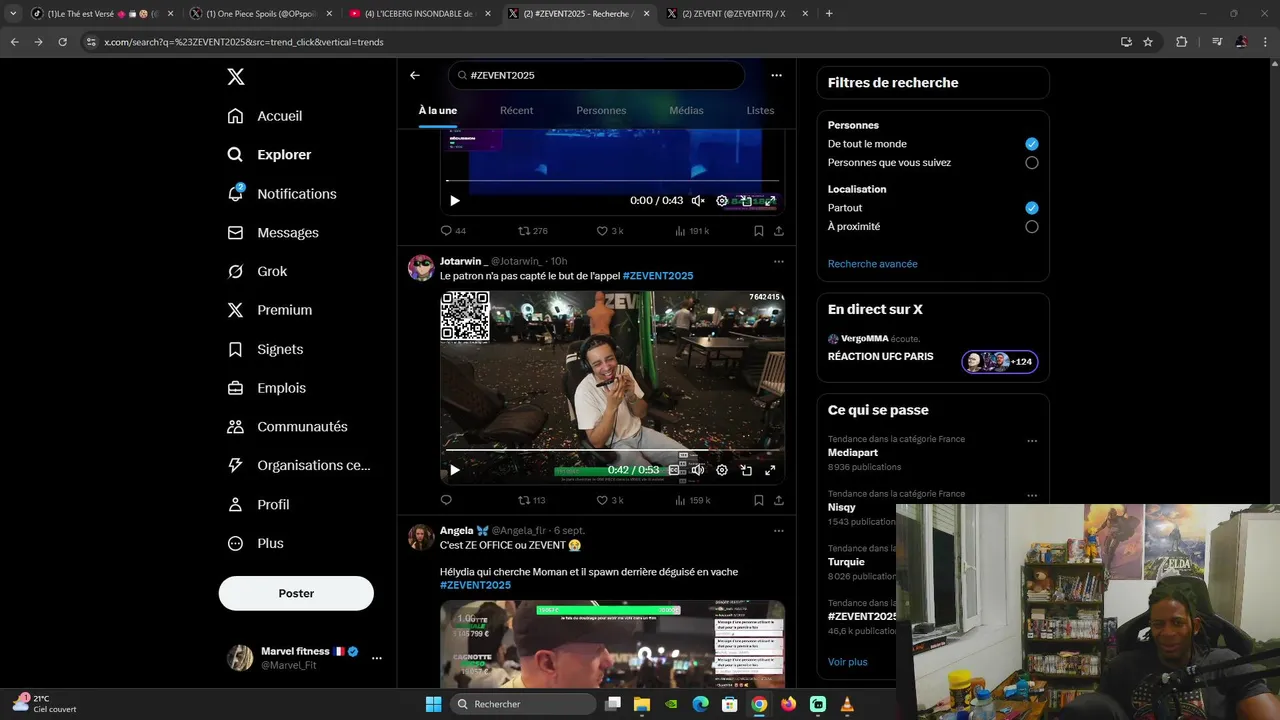Switch to the Personnes tab
1280x720 pixels.
(x=601, y=111)
